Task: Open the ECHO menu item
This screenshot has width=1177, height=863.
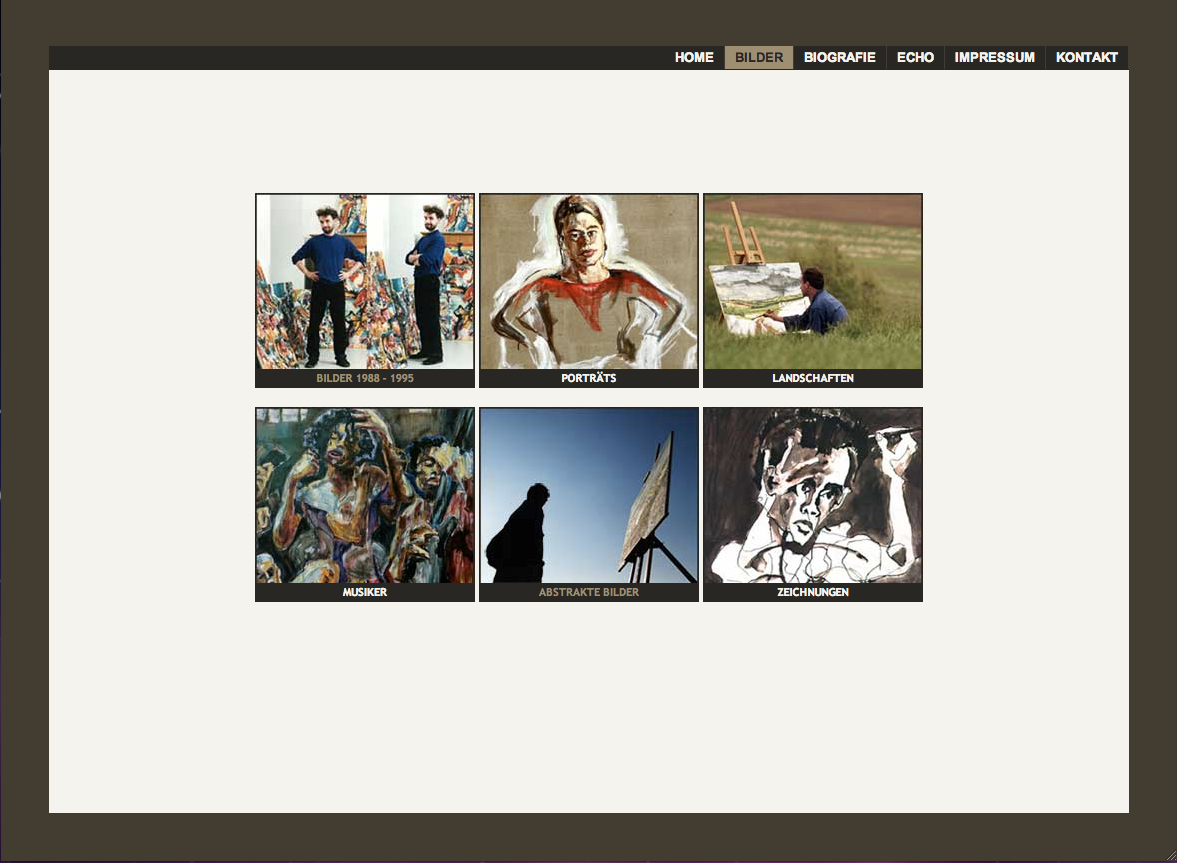Action: [x=915, y=58]
